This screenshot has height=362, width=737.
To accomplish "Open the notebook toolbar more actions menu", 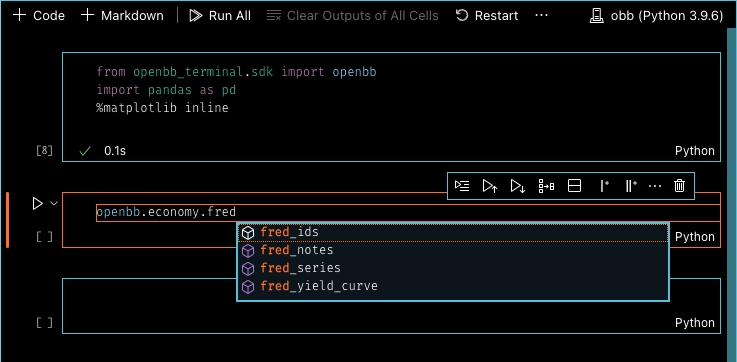I will click(541, 16).
